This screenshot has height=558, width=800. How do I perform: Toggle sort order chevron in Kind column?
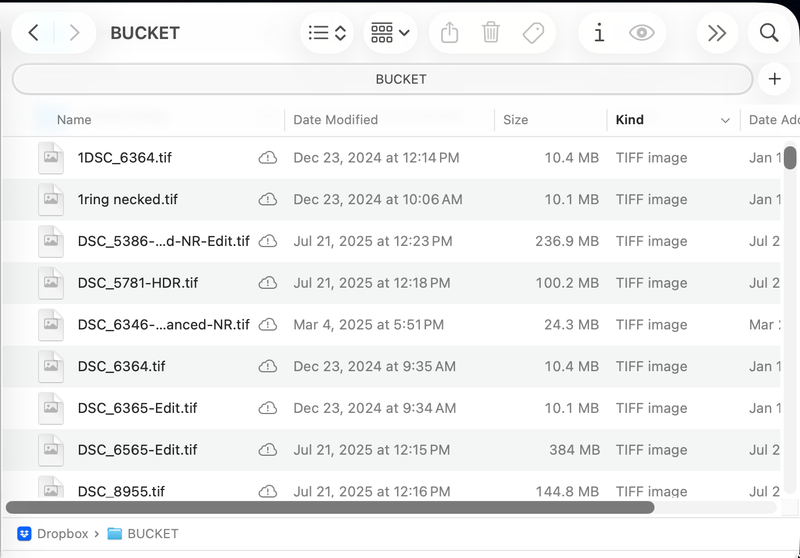[x=725, y=120]
